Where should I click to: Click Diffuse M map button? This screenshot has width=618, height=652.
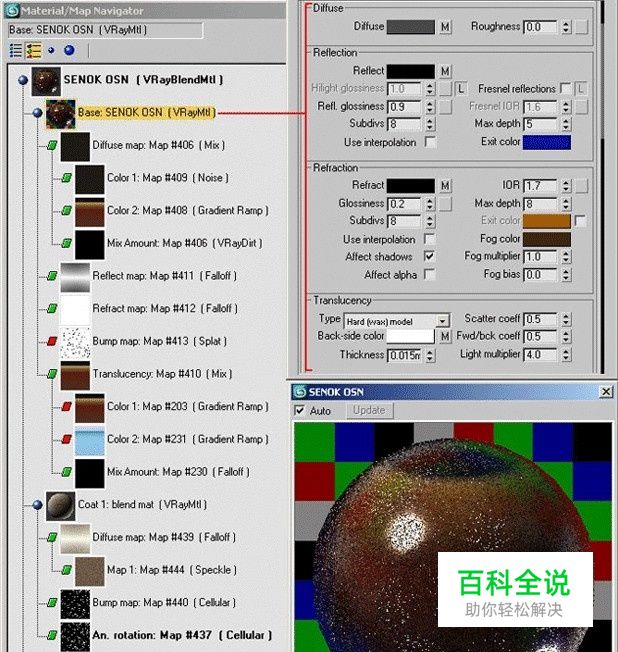point(445,27)
